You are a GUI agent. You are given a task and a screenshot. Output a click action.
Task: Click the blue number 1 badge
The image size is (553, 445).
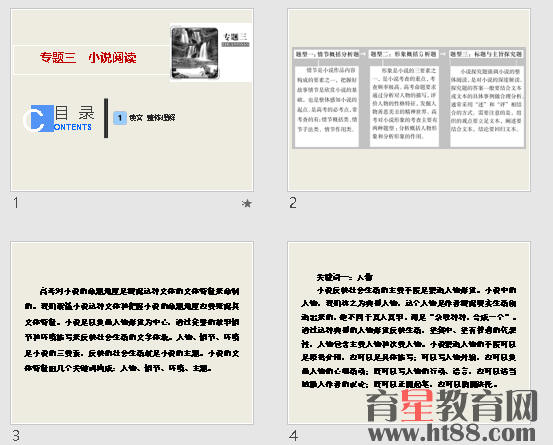[120, 118]
